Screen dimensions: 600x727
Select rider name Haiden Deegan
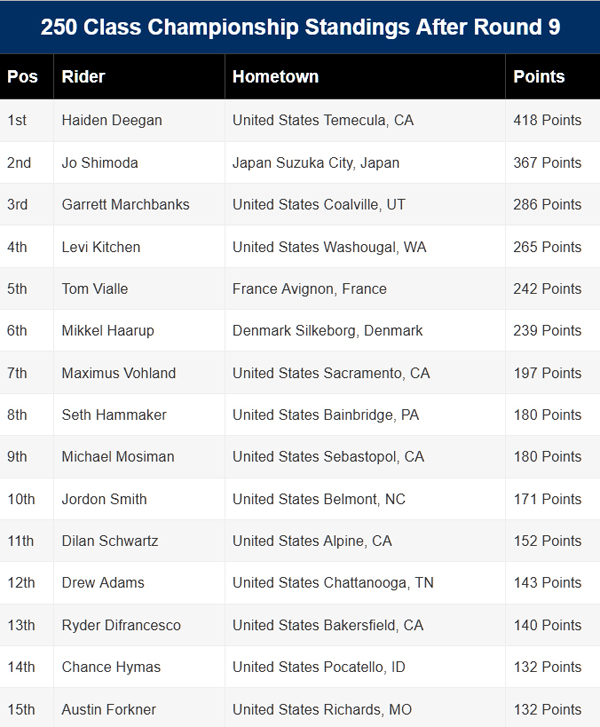point(112,120)
